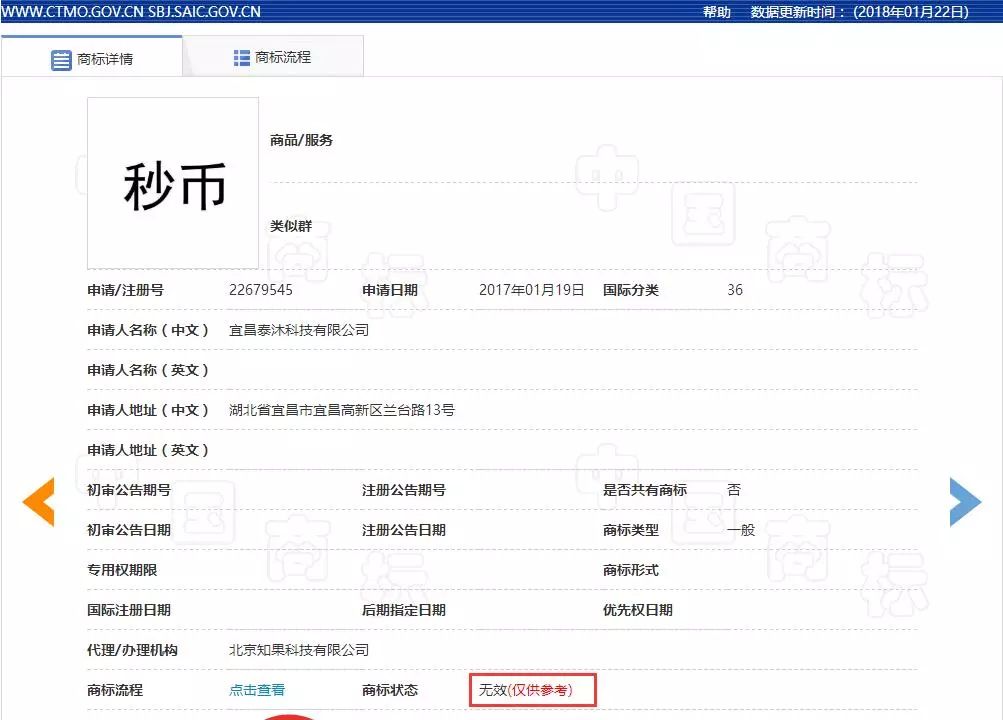Open the 帮助 help link
1003x720 pixels.
click(x=716, y=12)
